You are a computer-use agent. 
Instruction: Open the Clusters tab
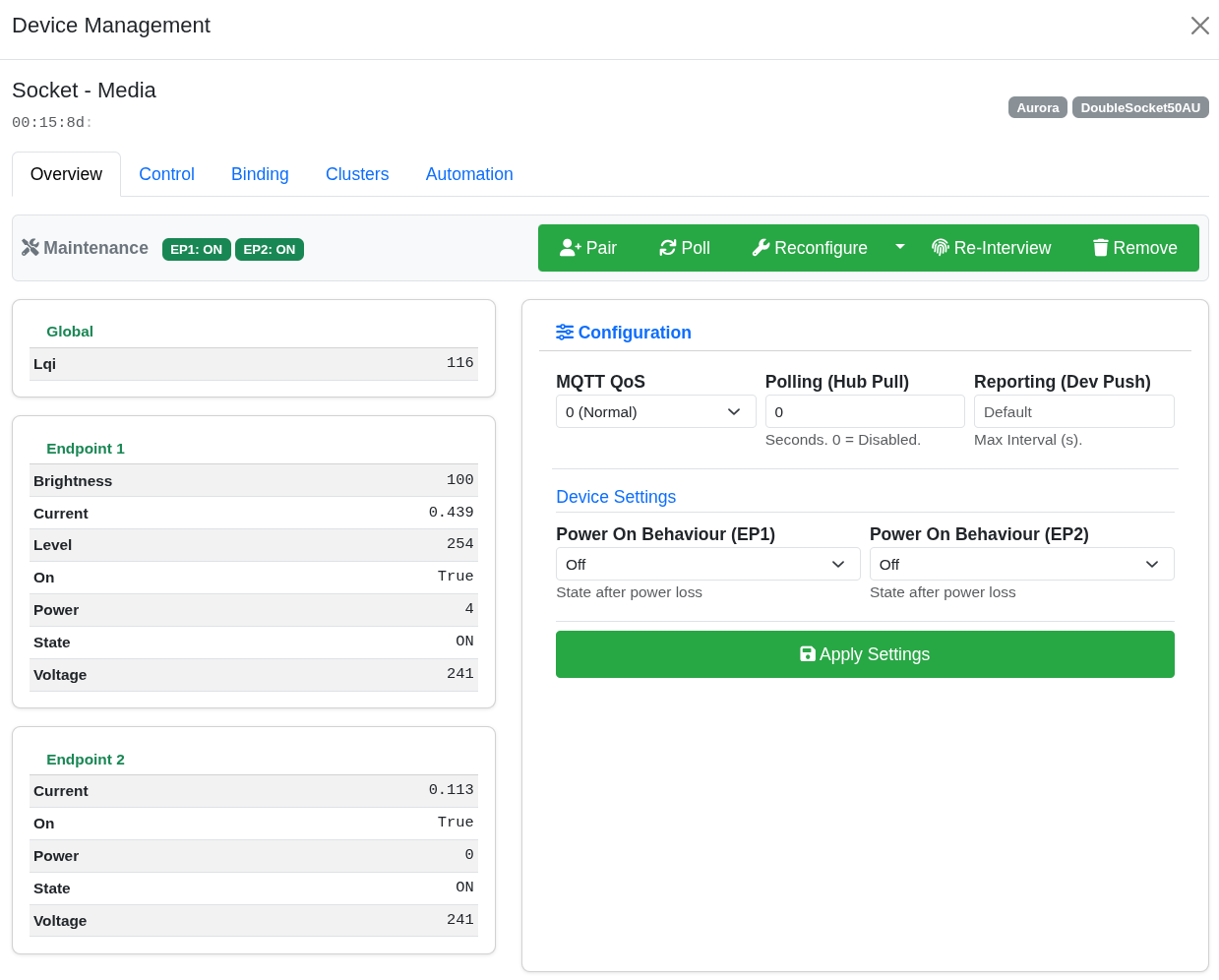(x=357, y=174)
